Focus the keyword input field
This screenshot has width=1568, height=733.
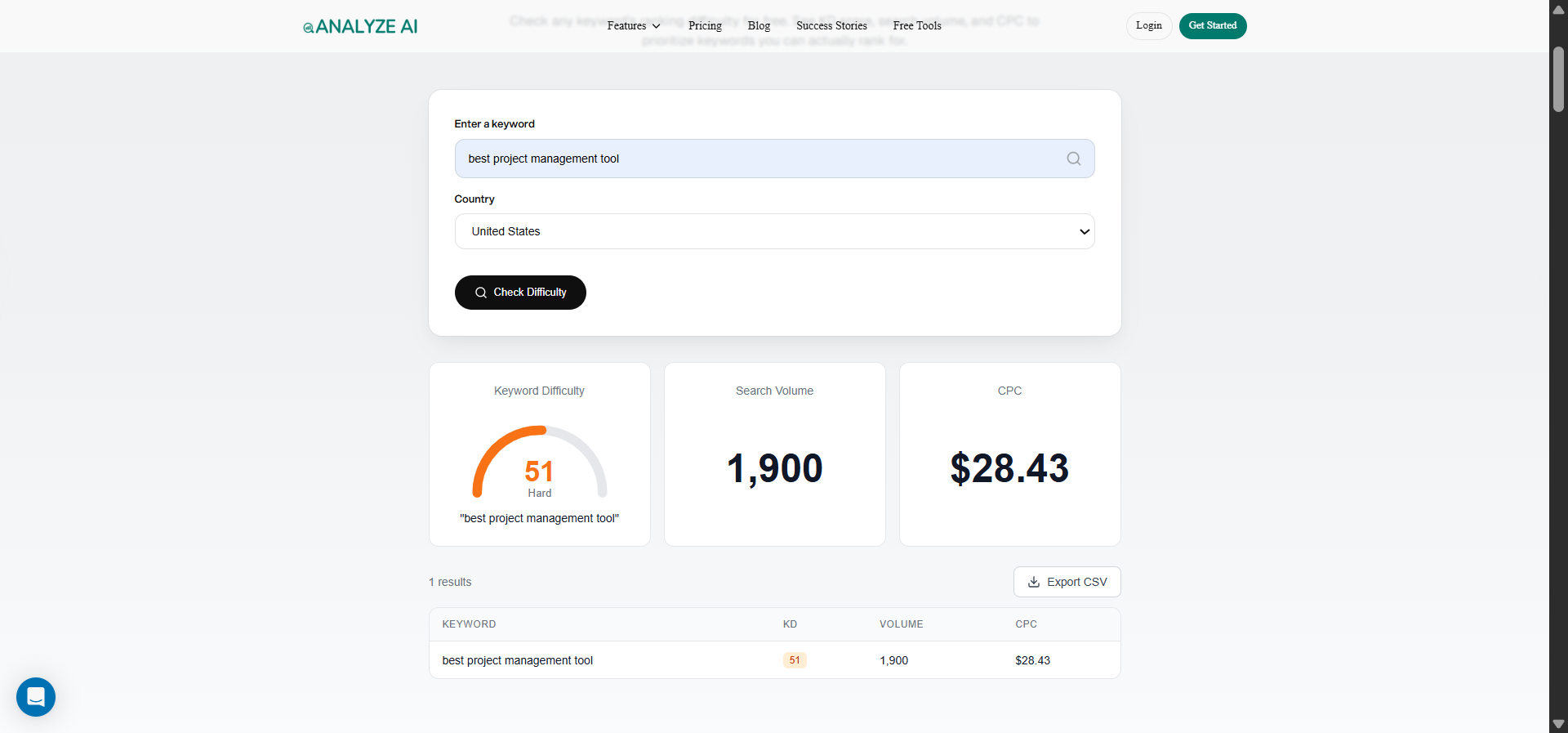click(x=759, y=159)
